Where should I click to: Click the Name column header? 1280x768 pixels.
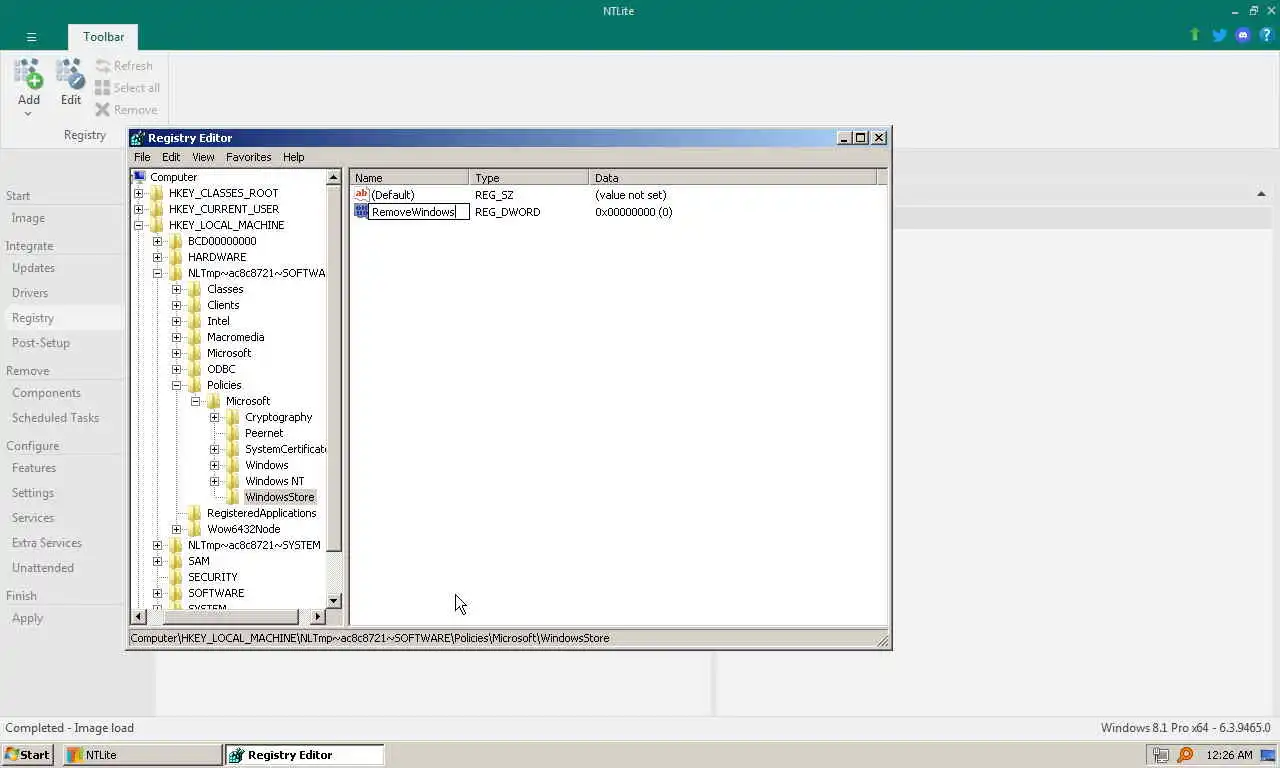click(410, 178)
